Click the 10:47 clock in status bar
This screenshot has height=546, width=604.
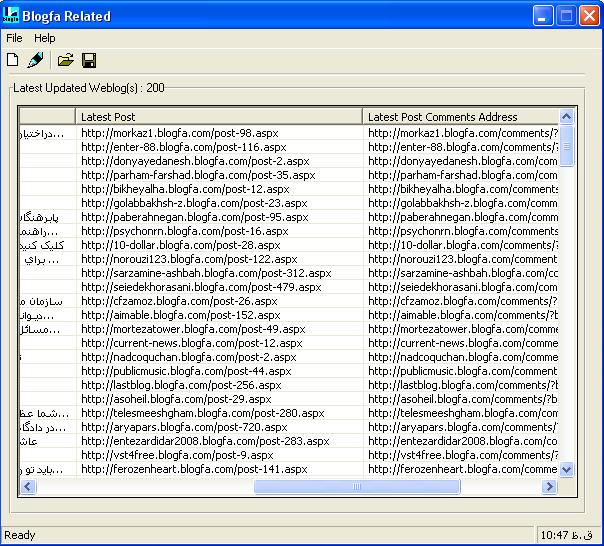coord(566,535)
